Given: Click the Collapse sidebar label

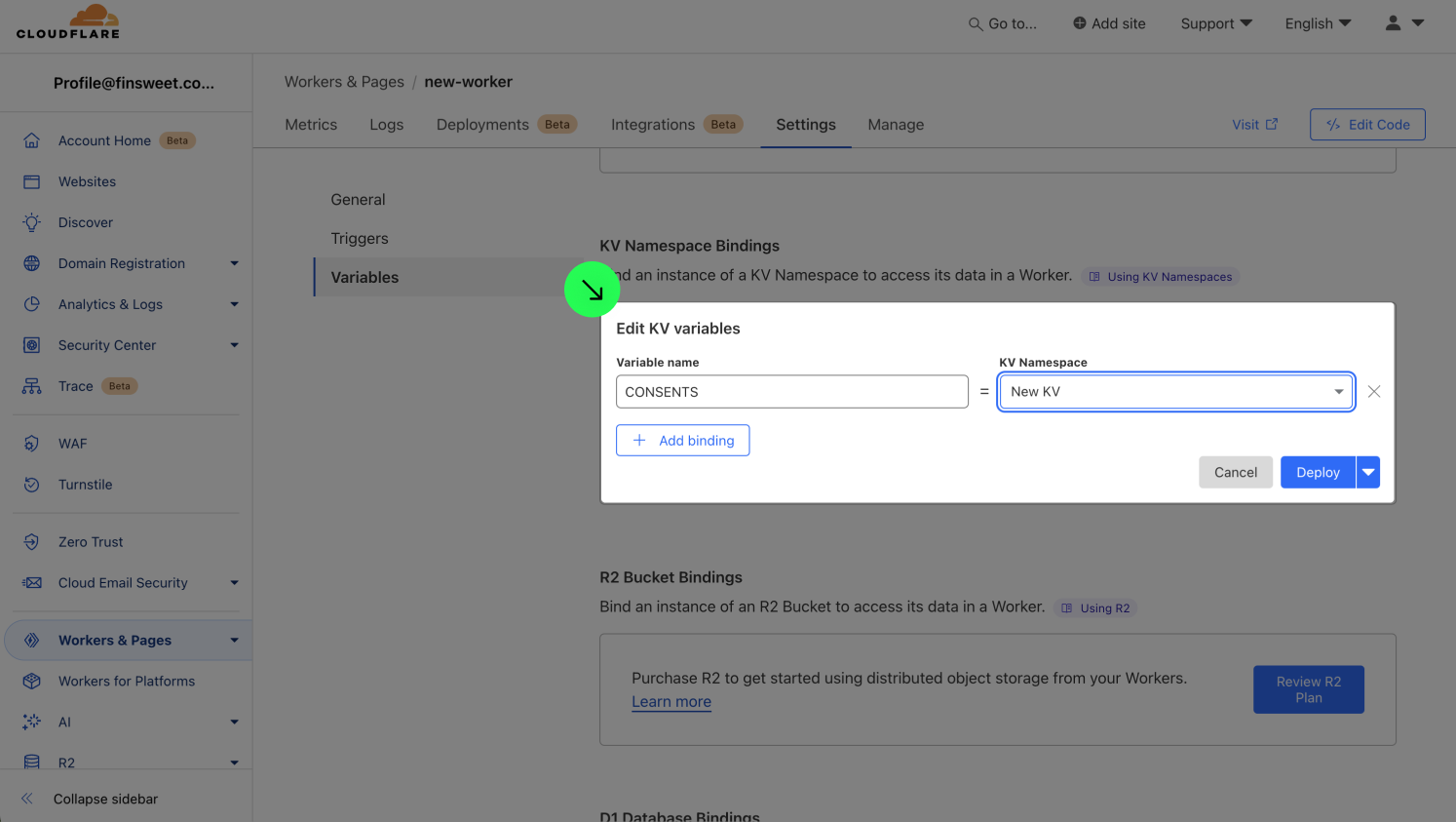Looking at the screenshot, I should (x=105, y=799).
